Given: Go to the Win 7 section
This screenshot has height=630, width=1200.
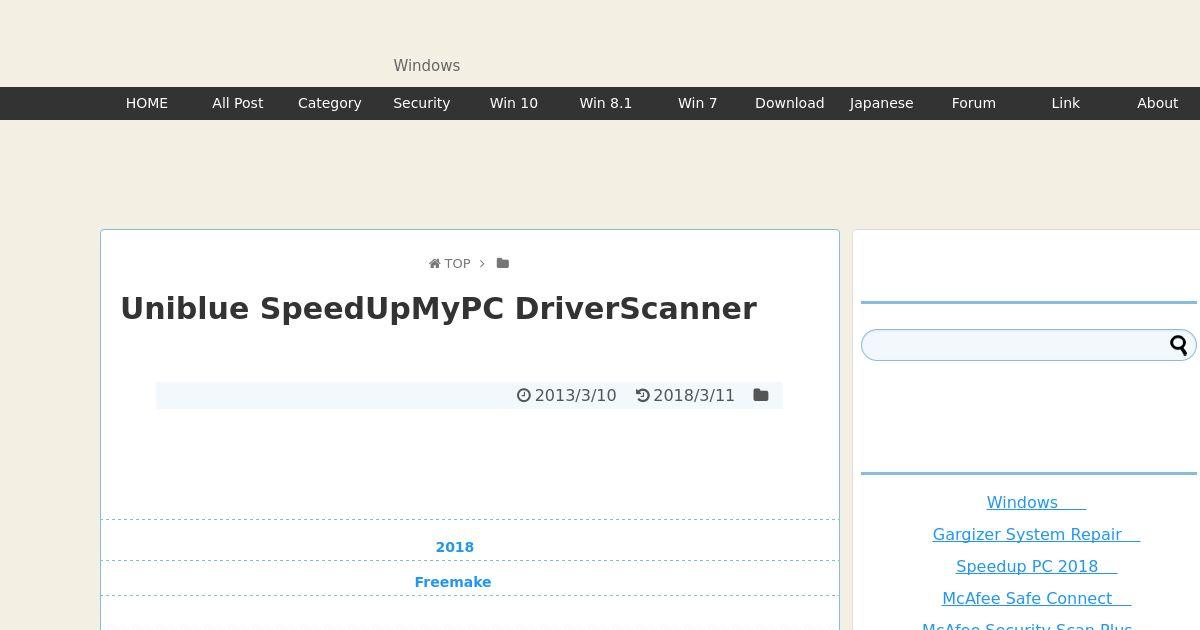Looking at the screenshot, I should click(698, 103).
